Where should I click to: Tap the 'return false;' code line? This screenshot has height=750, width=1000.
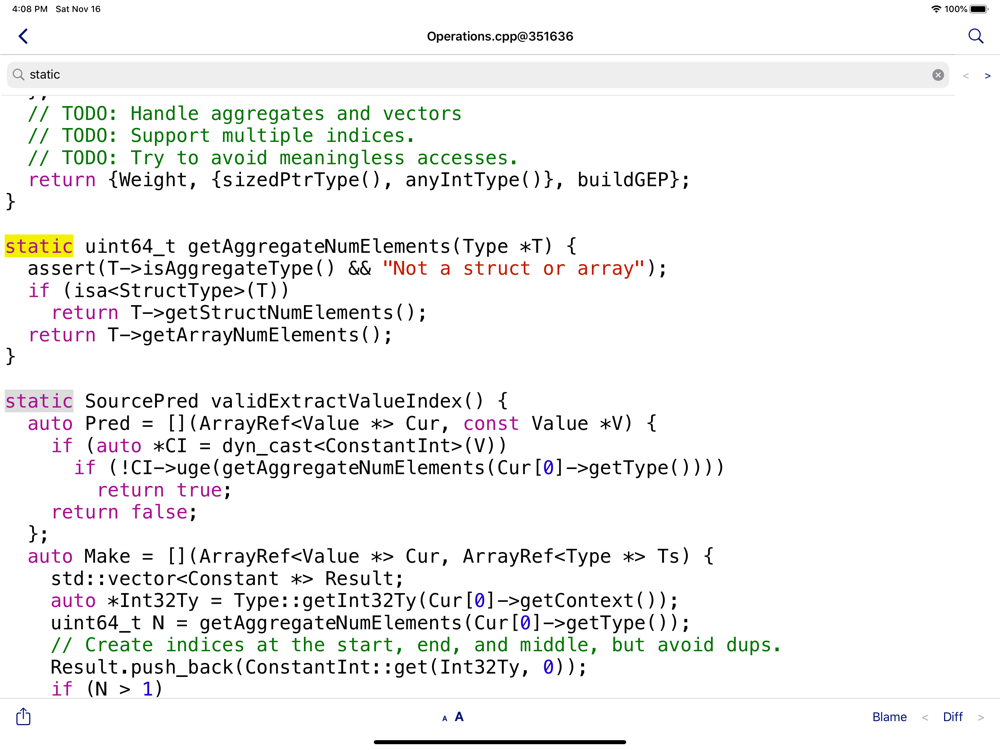click(x=124, y=512)
